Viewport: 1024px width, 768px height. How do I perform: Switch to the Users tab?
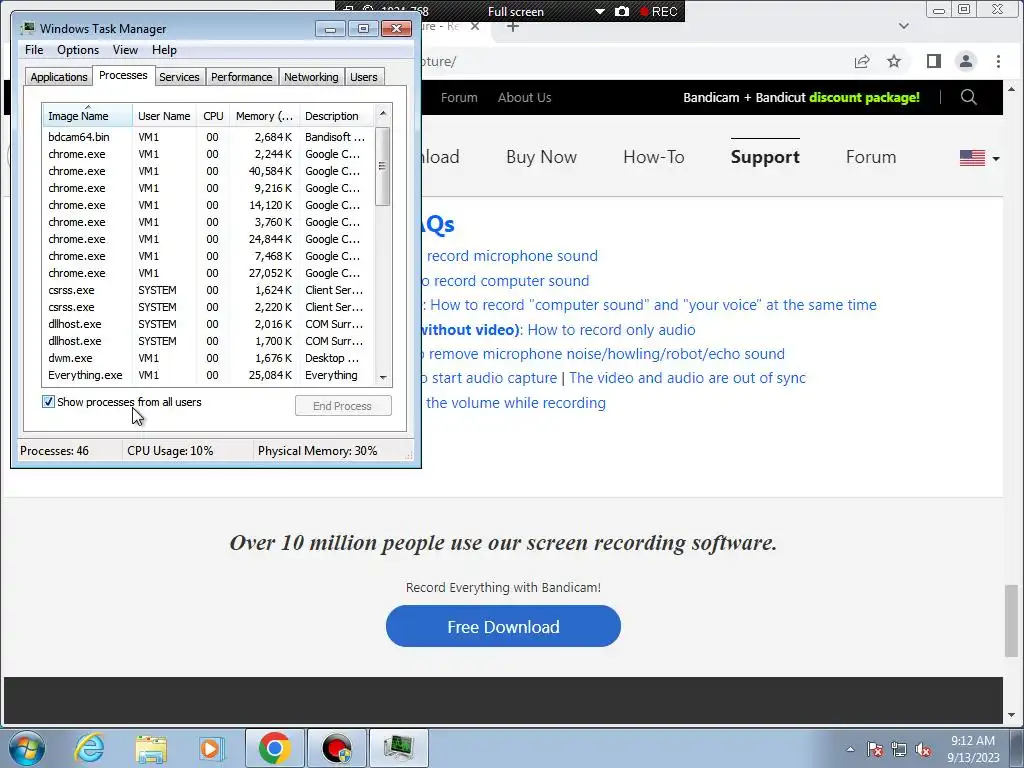[364, 77]
